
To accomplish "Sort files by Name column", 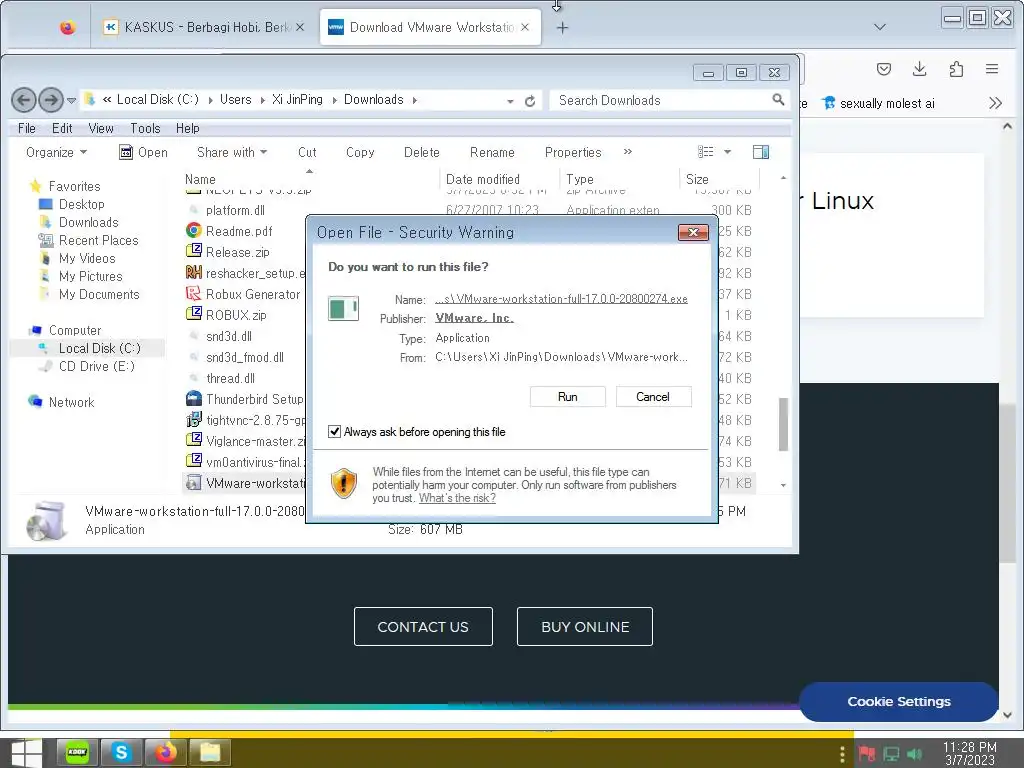I will coord(200,179).
